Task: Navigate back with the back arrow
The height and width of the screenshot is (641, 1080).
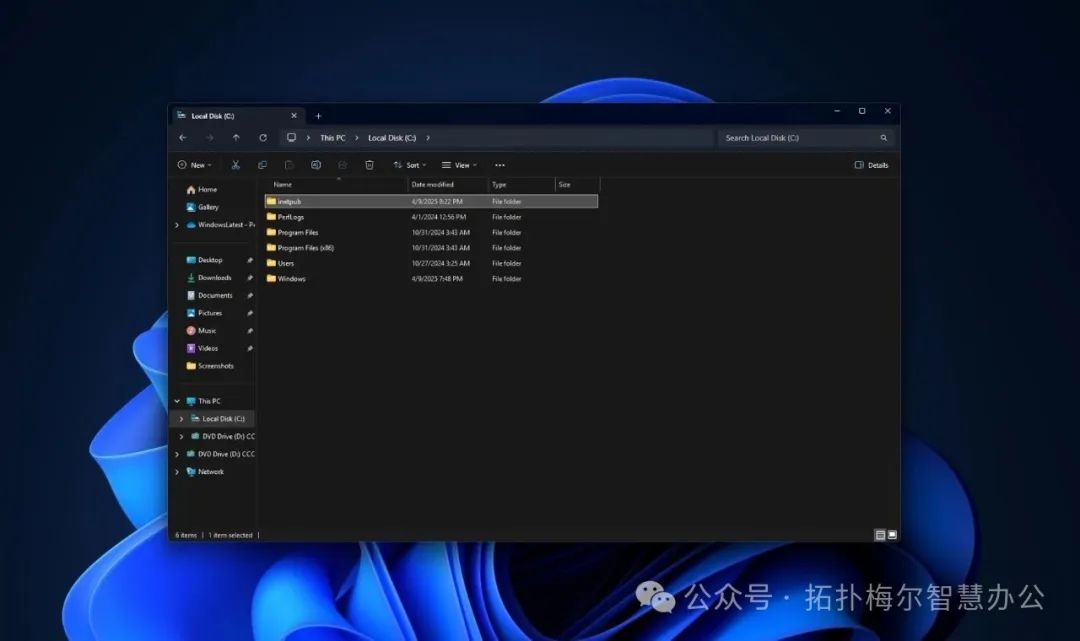Action: 182,138
